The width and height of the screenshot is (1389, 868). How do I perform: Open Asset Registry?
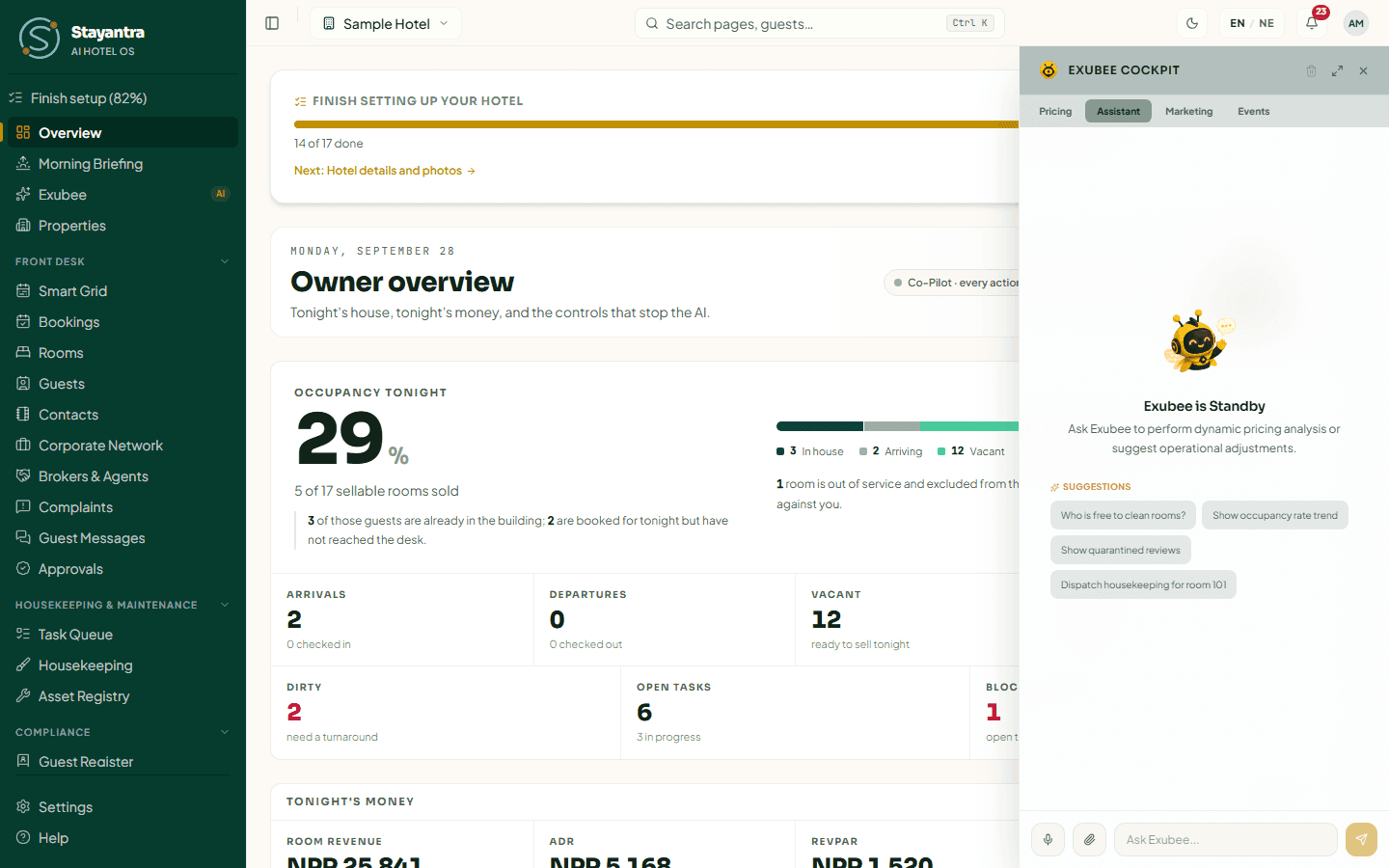[123, 696]
